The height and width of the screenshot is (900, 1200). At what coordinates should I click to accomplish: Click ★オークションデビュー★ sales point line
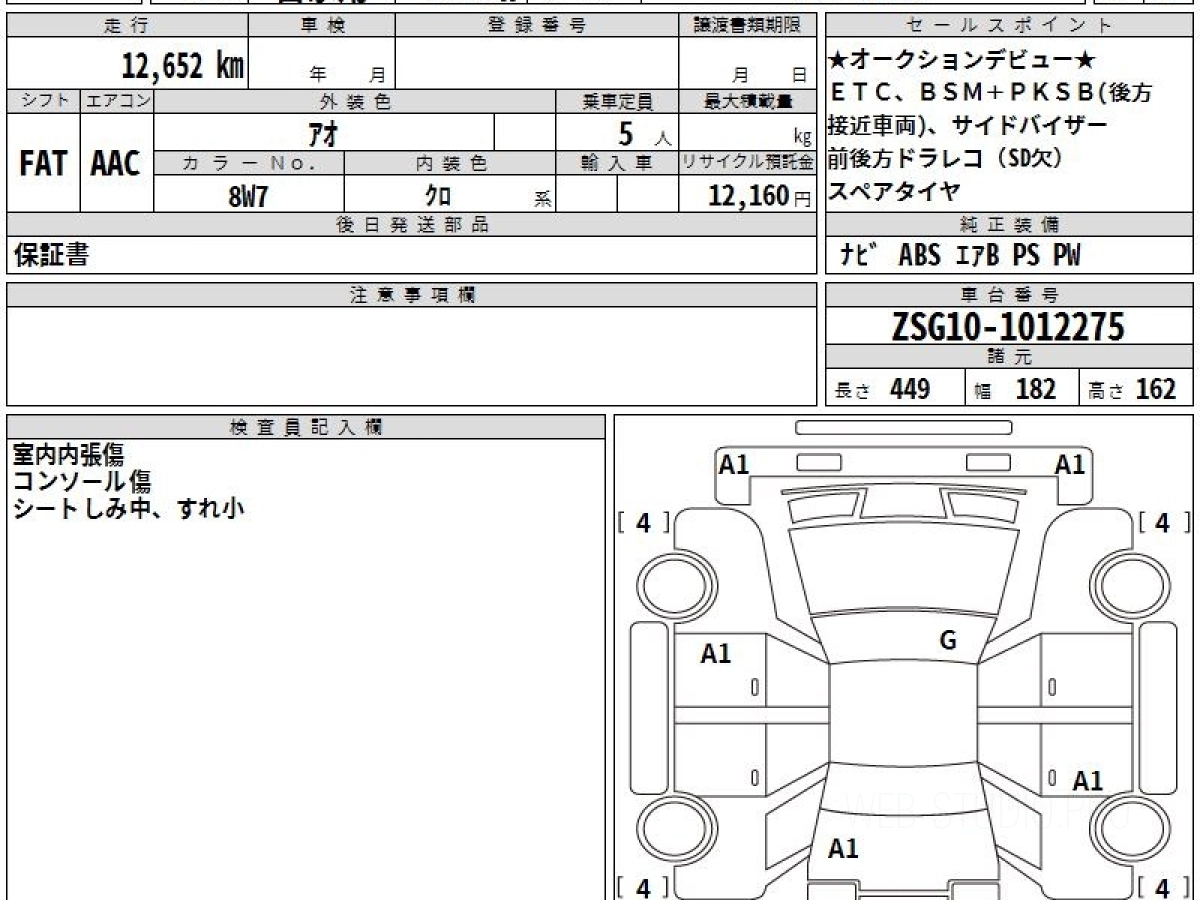[x=962, y=59]
